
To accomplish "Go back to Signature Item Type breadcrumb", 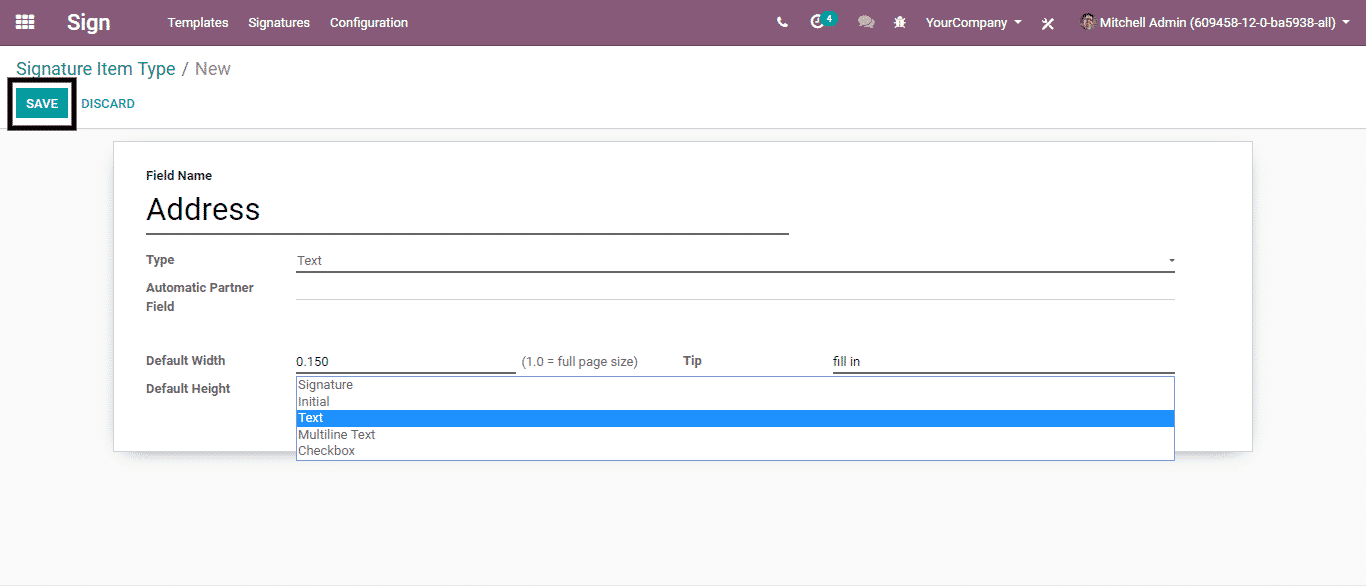I will (95, 69).
